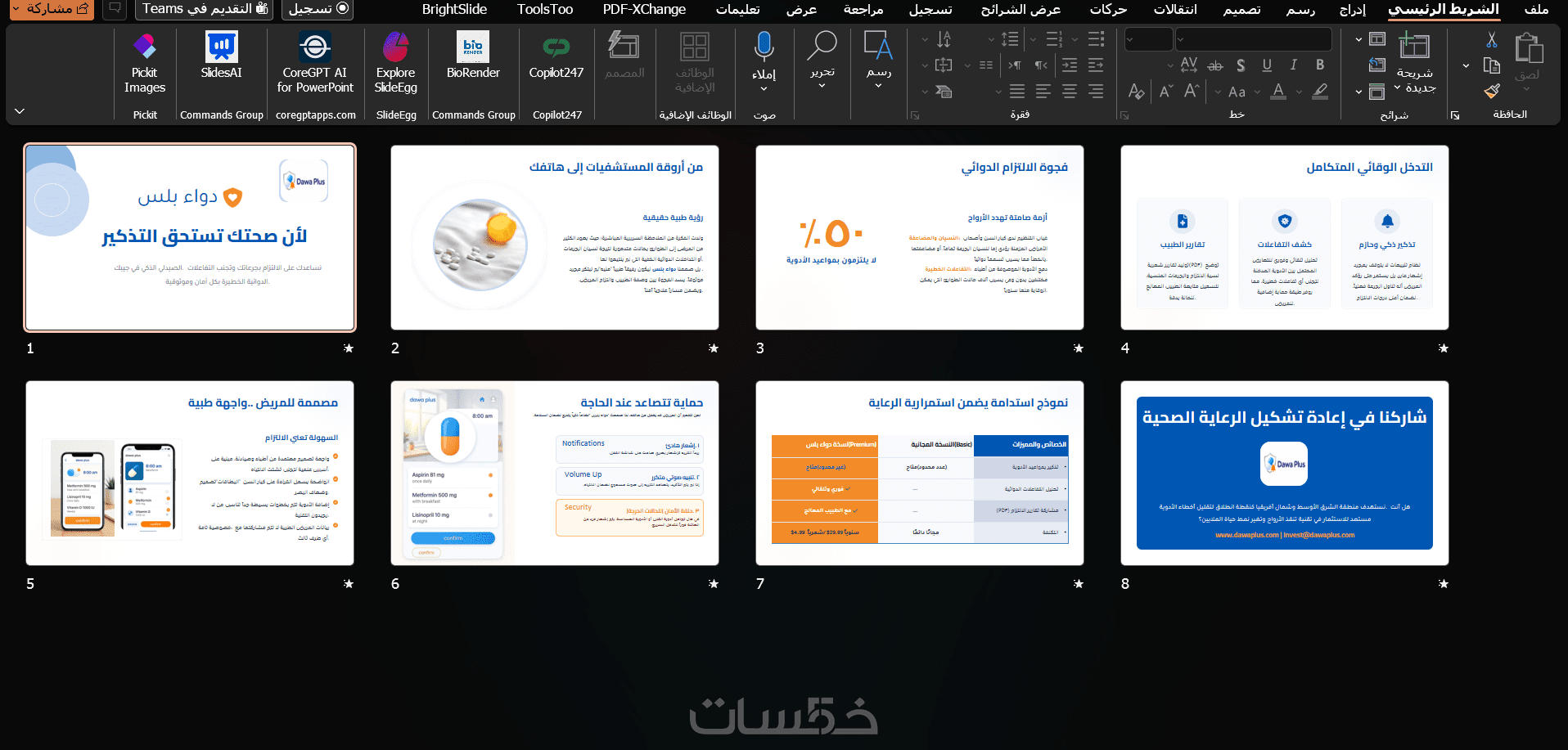The image size is (1568, 750).
Task: Apply the text highlight color marker
Action: [1320, 91]
